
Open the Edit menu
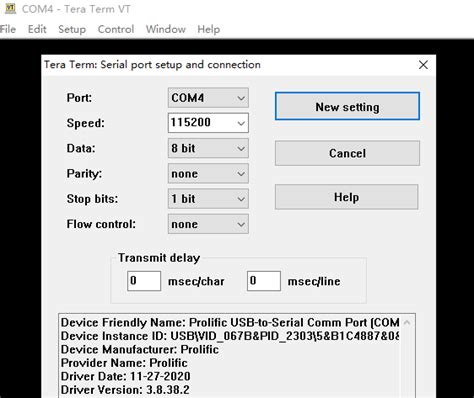[x=37, y=29]
